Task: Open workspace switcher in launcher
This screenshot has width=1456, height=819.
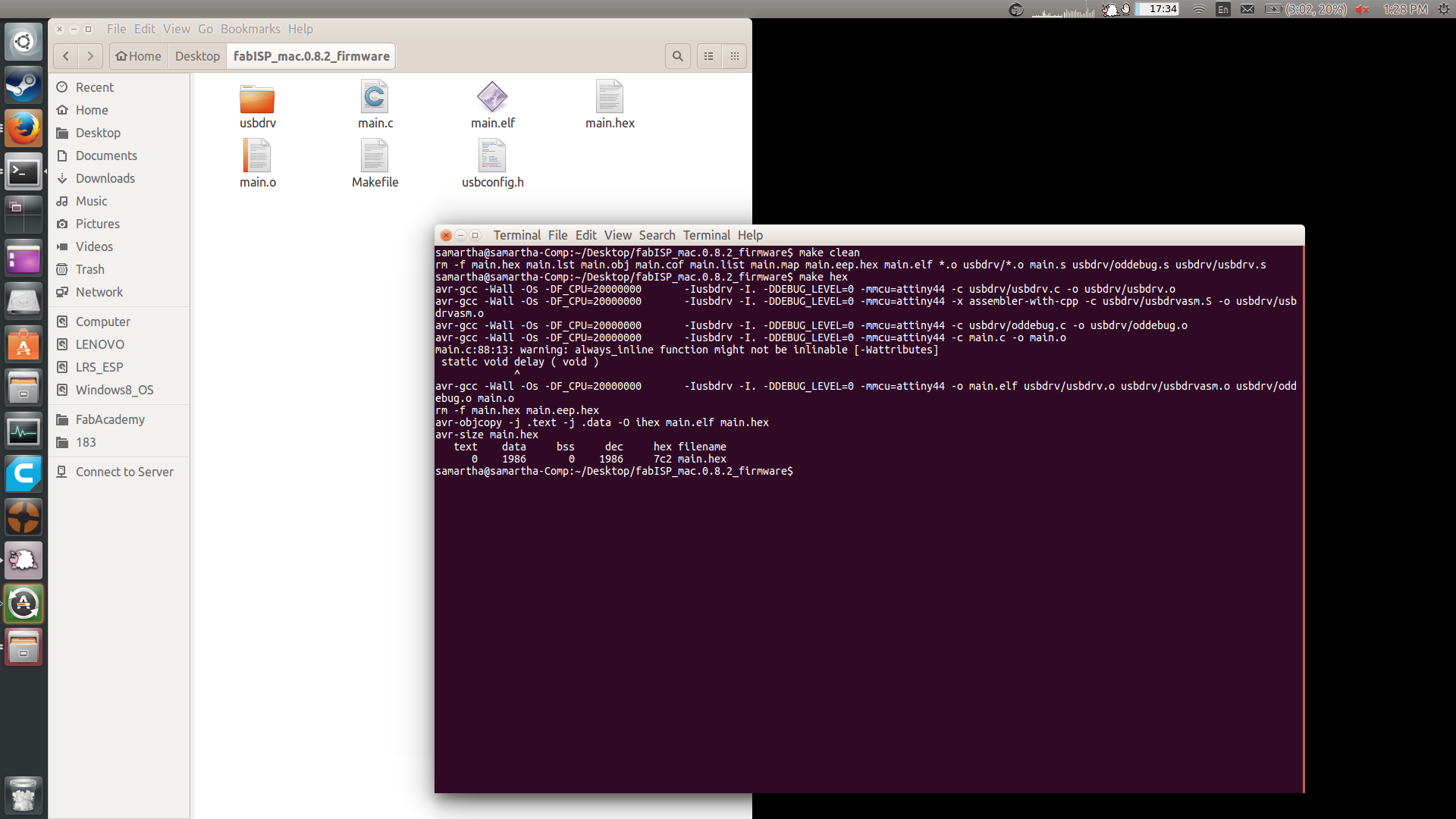Action: [24, 215]
